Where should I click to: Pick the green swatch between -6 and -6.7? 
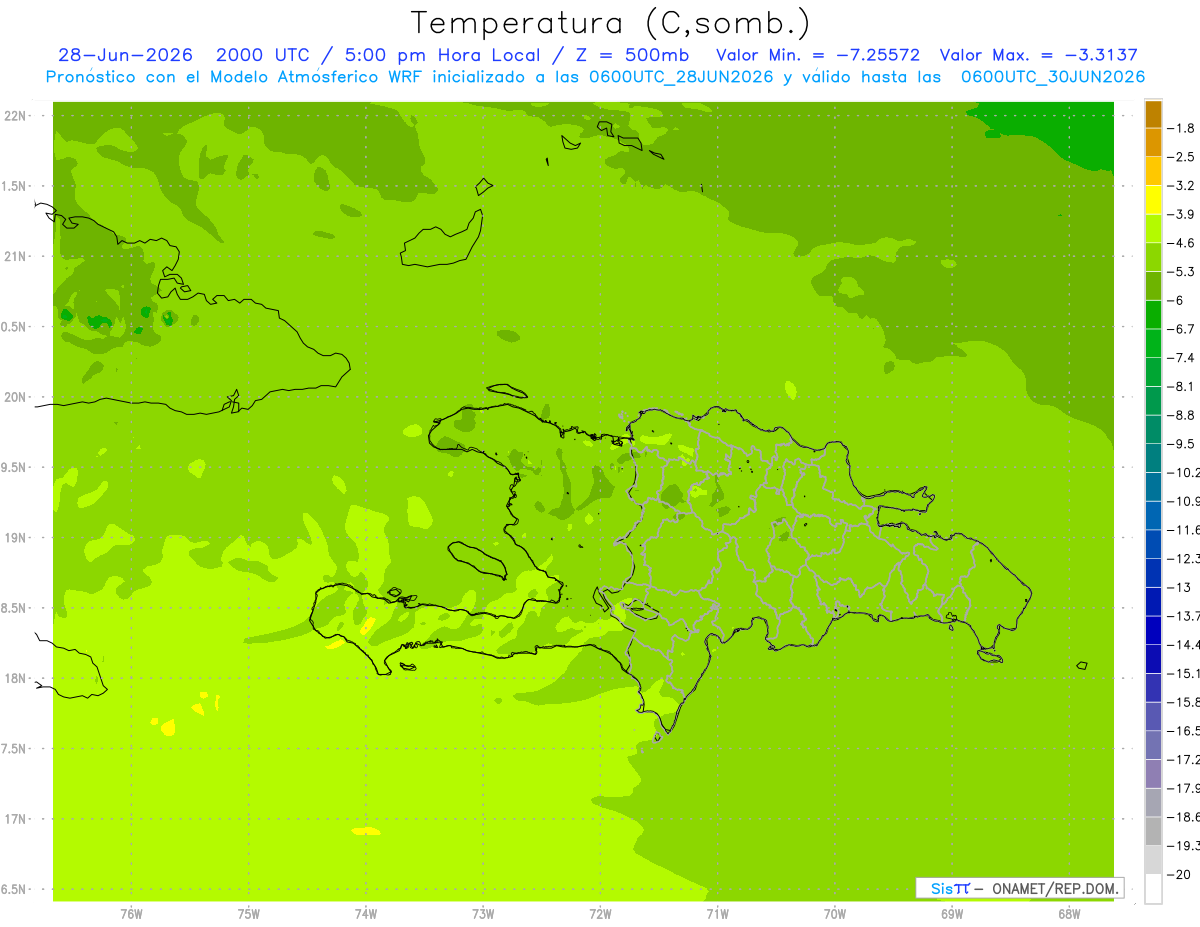click(x=1153, y=315)
